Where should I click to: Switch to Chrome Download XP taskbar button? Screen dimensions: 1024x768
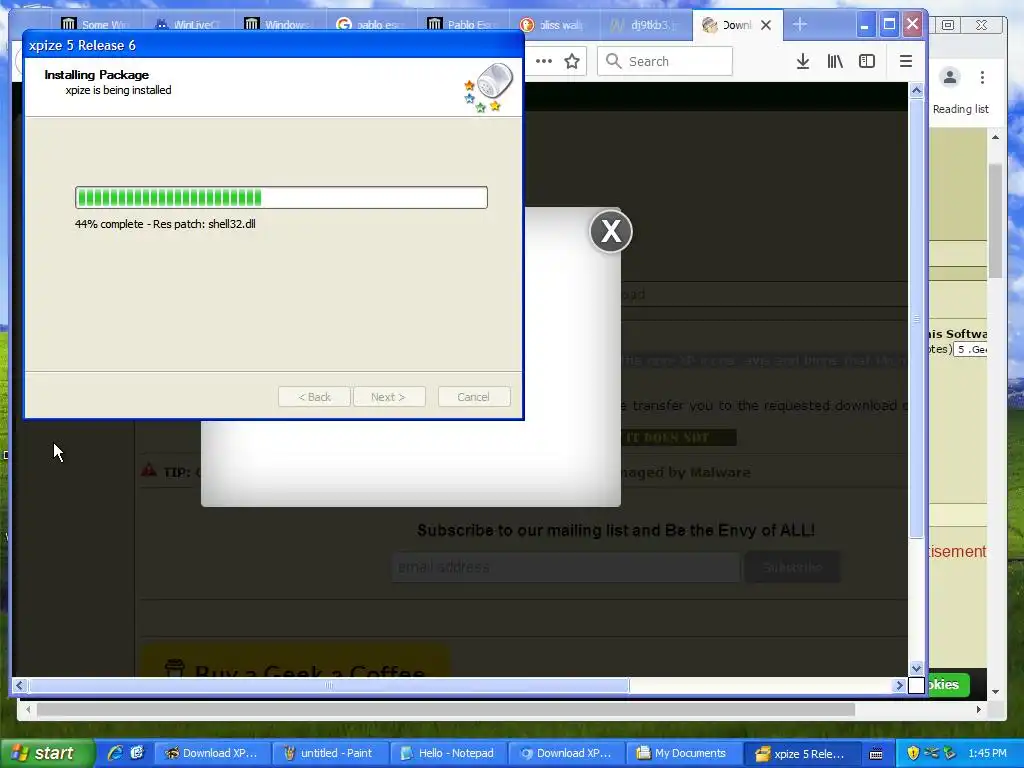tap(566, 753)
